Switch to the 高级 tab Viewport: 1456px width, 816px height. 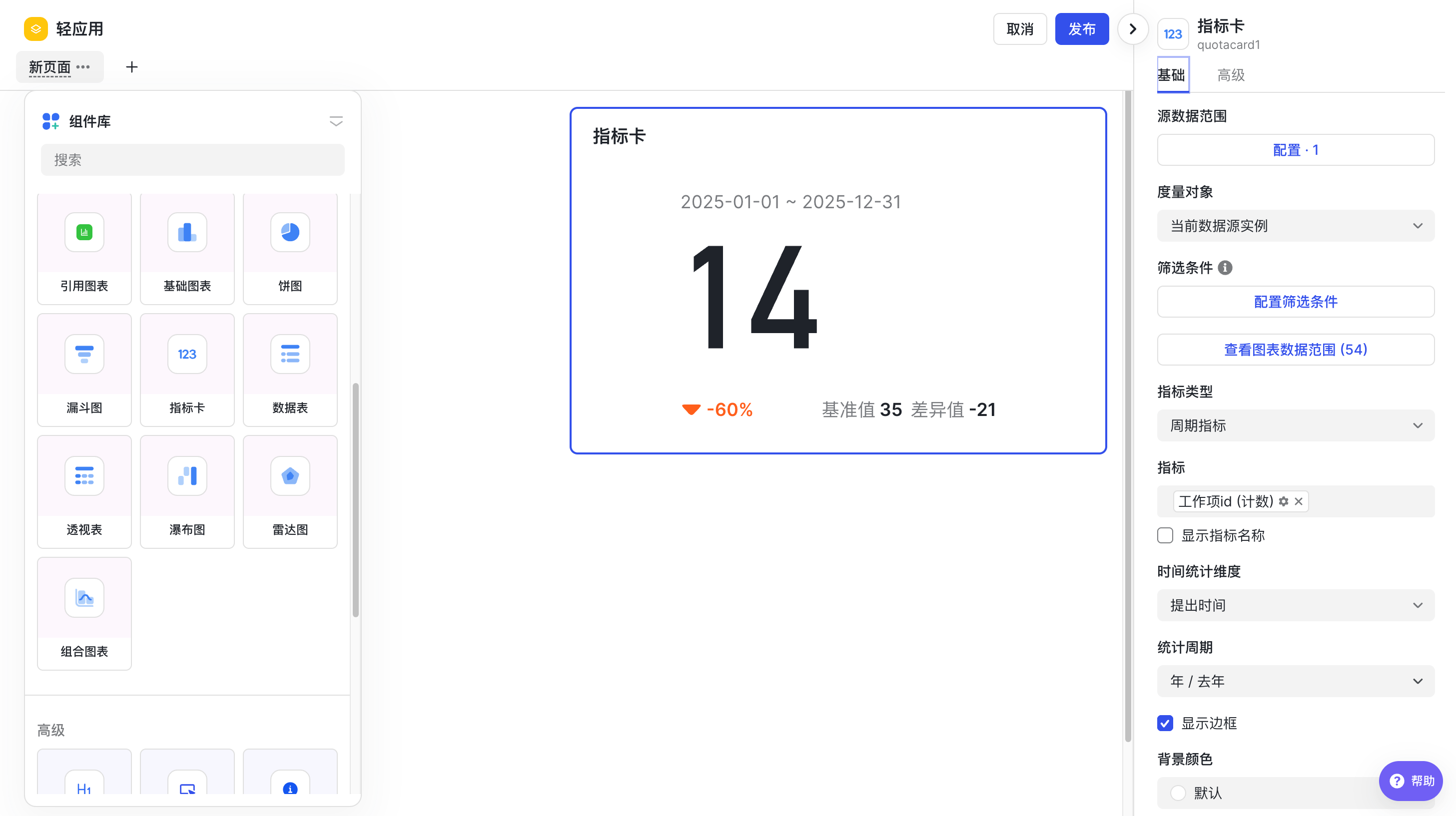point(1231,74)
